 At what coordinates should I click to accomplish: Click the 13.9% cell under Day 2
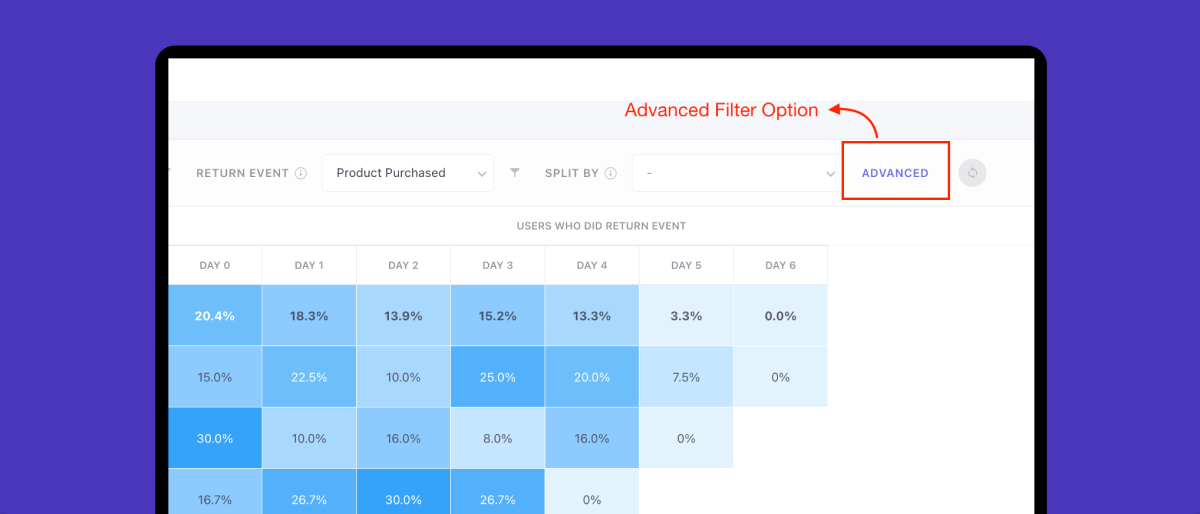(403, 315)
